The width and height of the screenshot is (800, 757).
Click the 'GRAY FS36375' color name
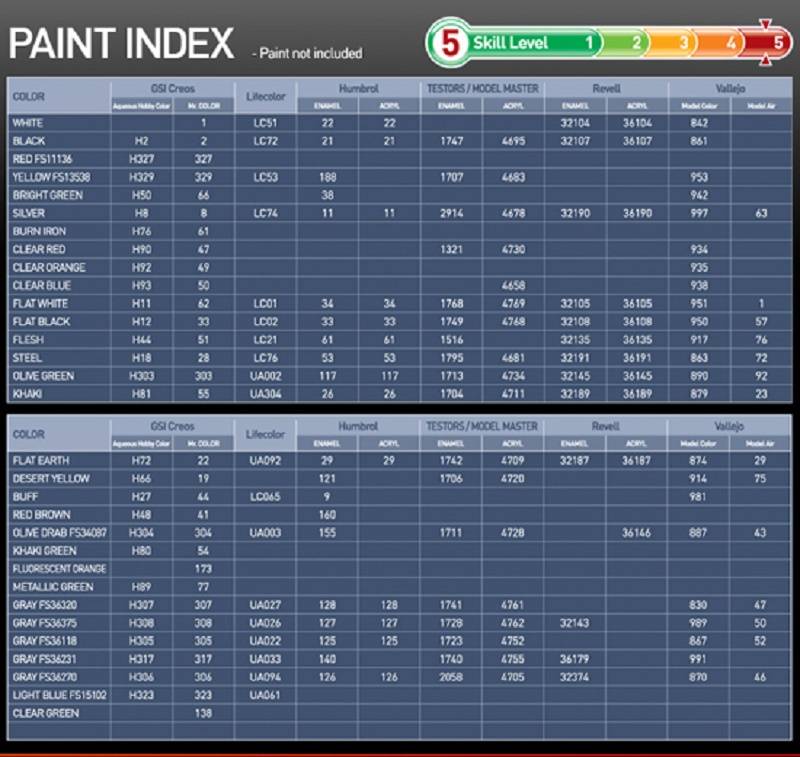[x=45, y=623]
